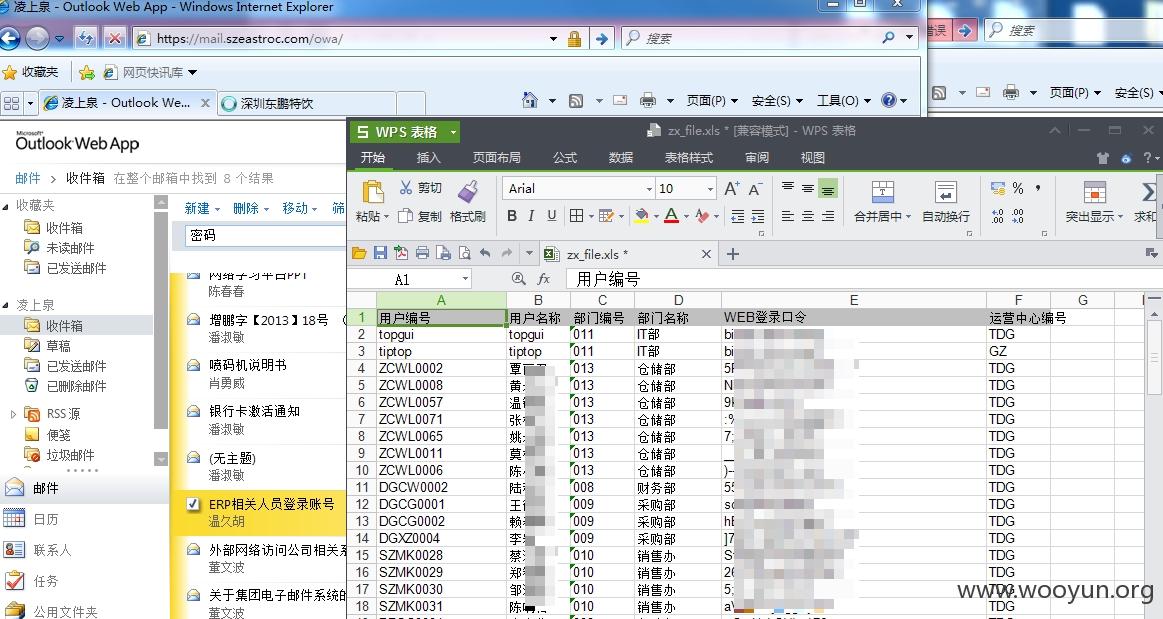Collapse the 收藏夹 folder group in Outlook
1163x619 pixels.
pos(6,206)
